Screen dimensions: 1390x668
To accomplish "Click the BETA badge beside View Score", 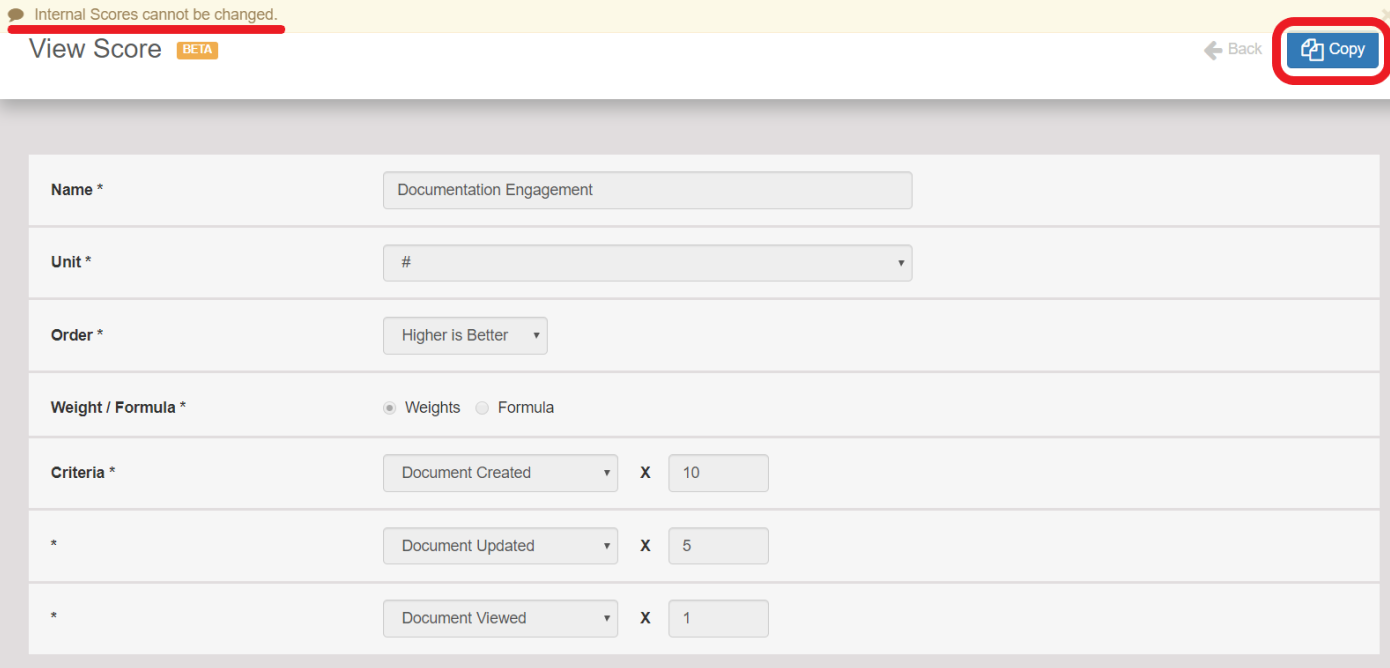I will 197,50.
